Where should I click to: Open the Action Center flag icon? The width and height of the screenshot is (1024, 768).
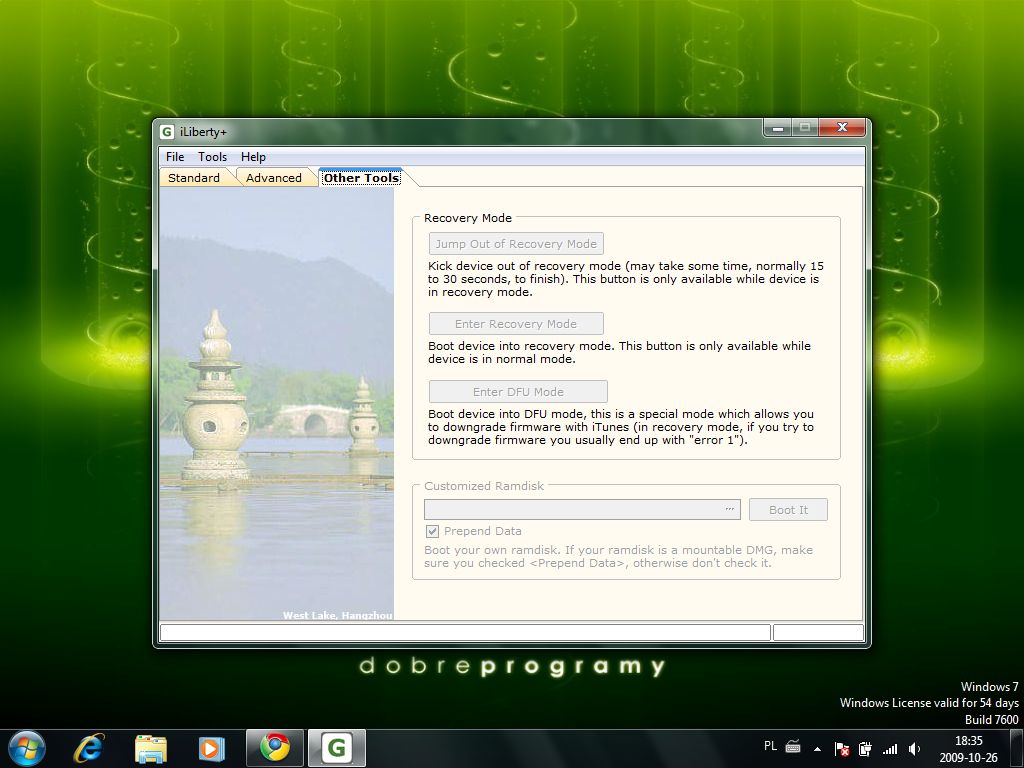[x=842, y=748]
